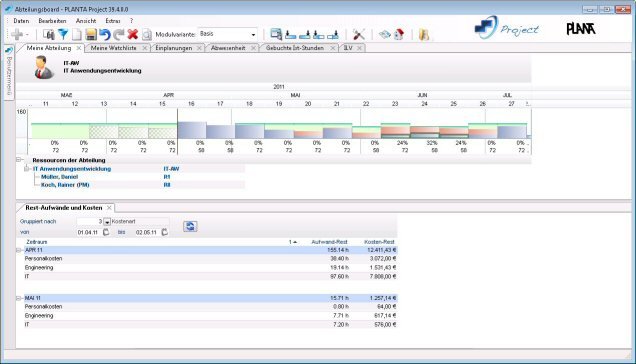Click the Zeitraum column header
The height and width of the screenshot is (364, 636).
tap(37, 242)
